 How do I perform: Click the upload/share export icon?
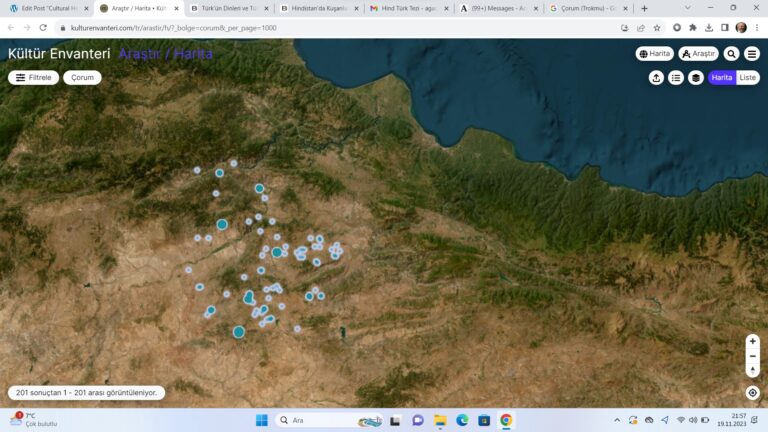656,77
